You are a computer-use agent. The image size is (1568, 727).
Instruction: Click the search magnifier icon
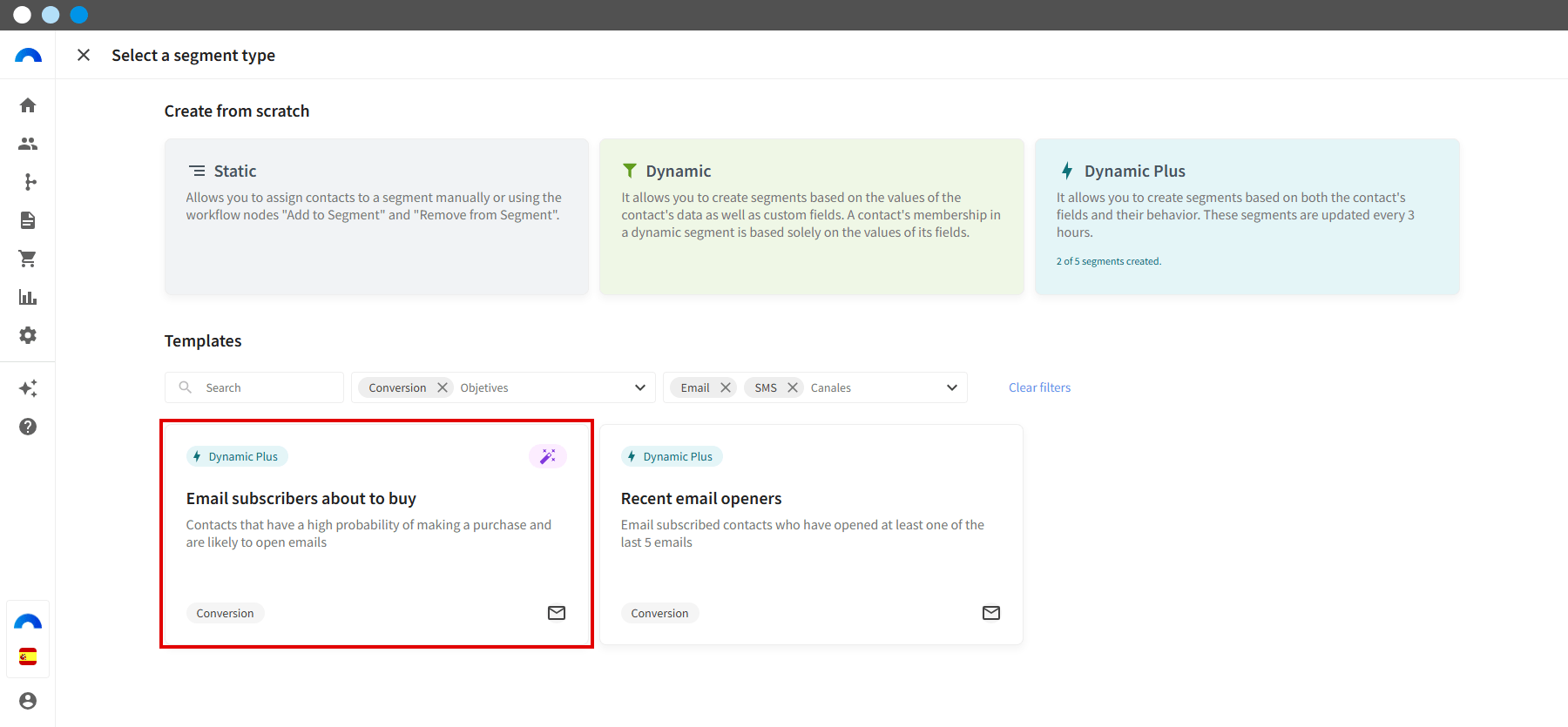coord(186,387)
